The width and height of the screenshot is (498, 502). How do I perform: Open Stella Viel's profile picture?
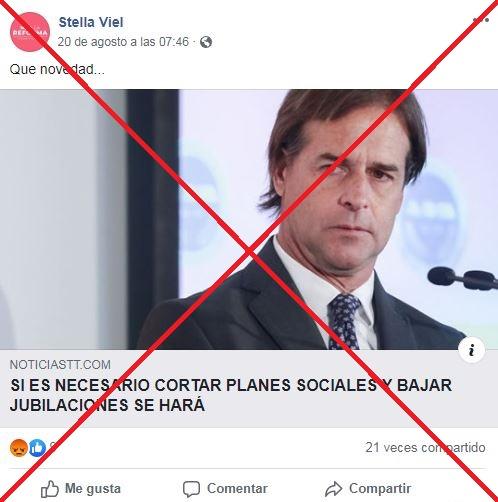coord(30,32)
